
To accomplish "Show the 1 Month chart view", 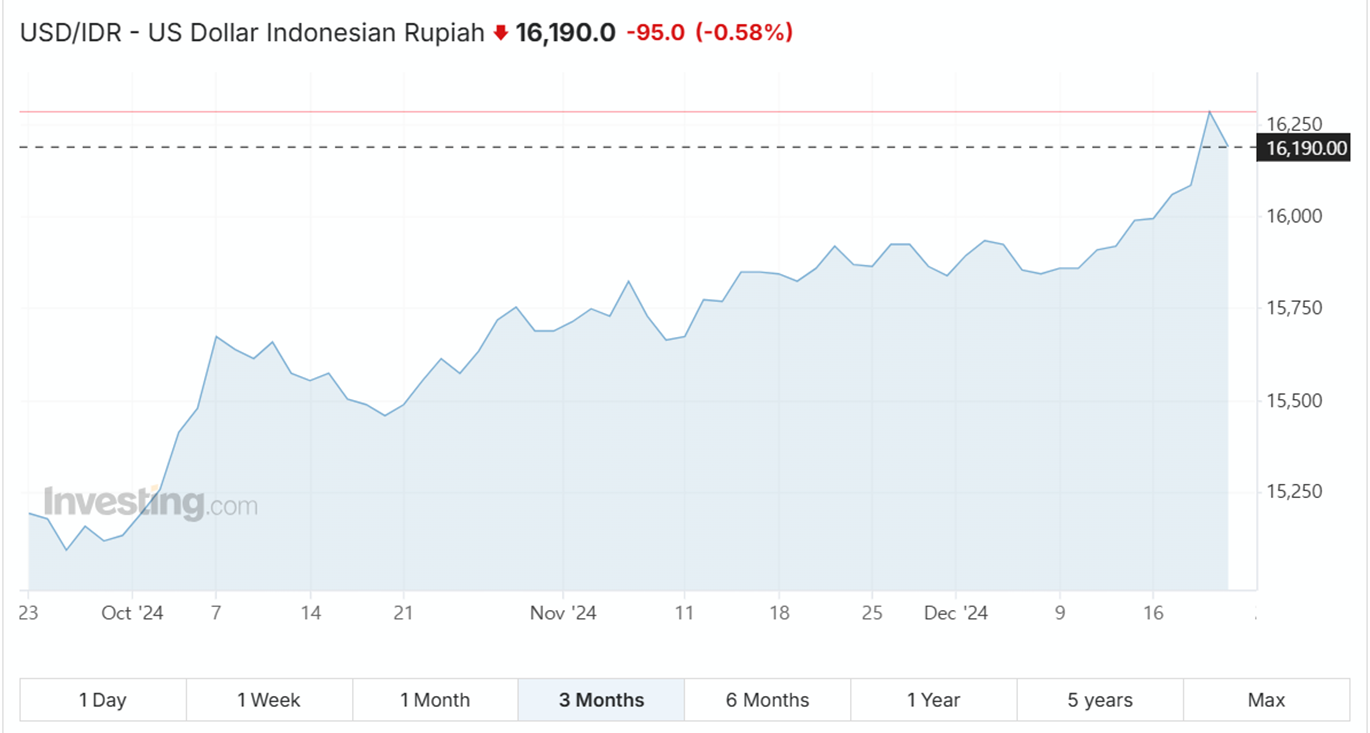I will [435, 700].
